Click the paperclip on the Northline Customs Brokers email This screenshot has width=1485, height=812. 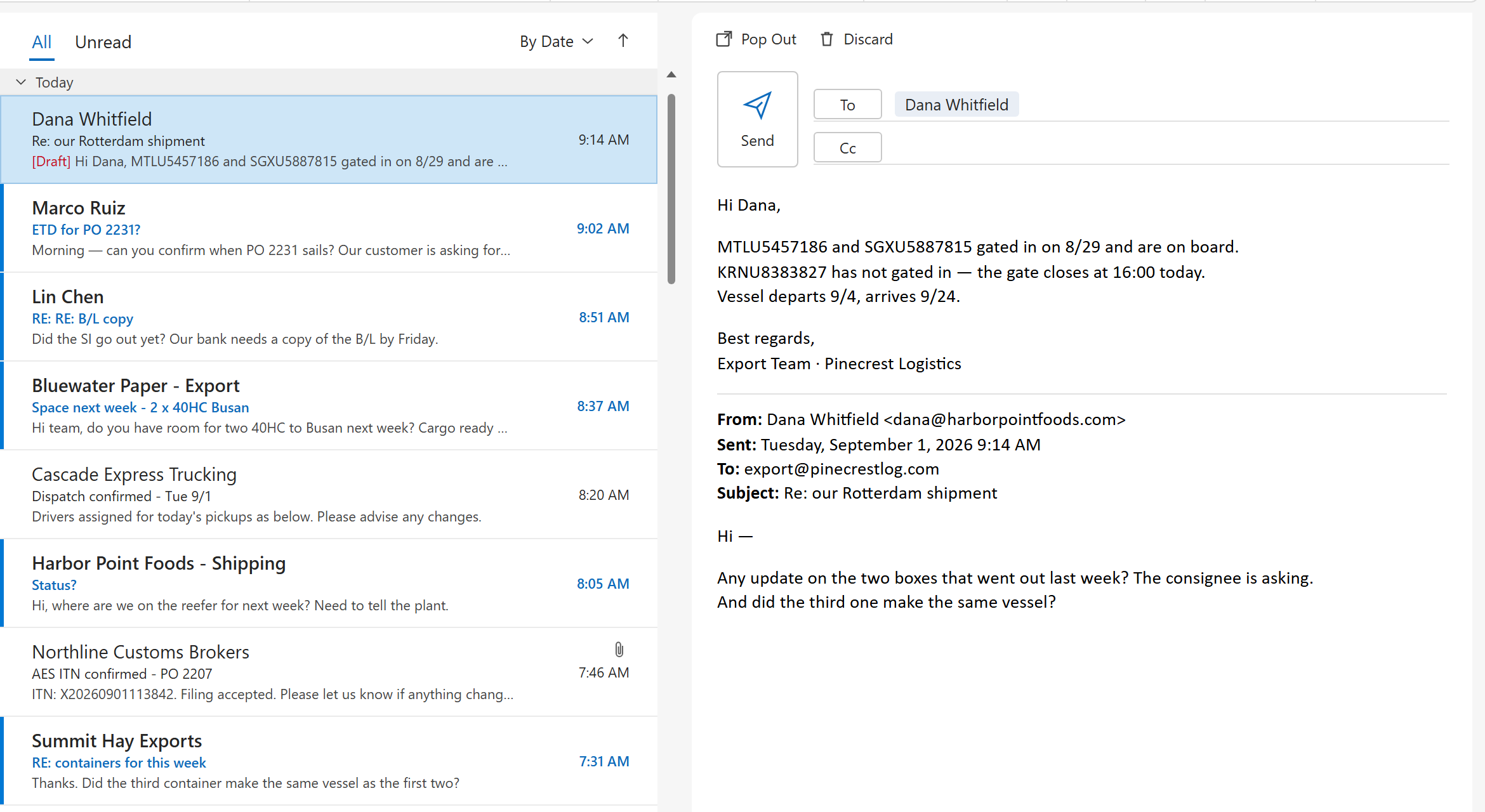point(619,650)
